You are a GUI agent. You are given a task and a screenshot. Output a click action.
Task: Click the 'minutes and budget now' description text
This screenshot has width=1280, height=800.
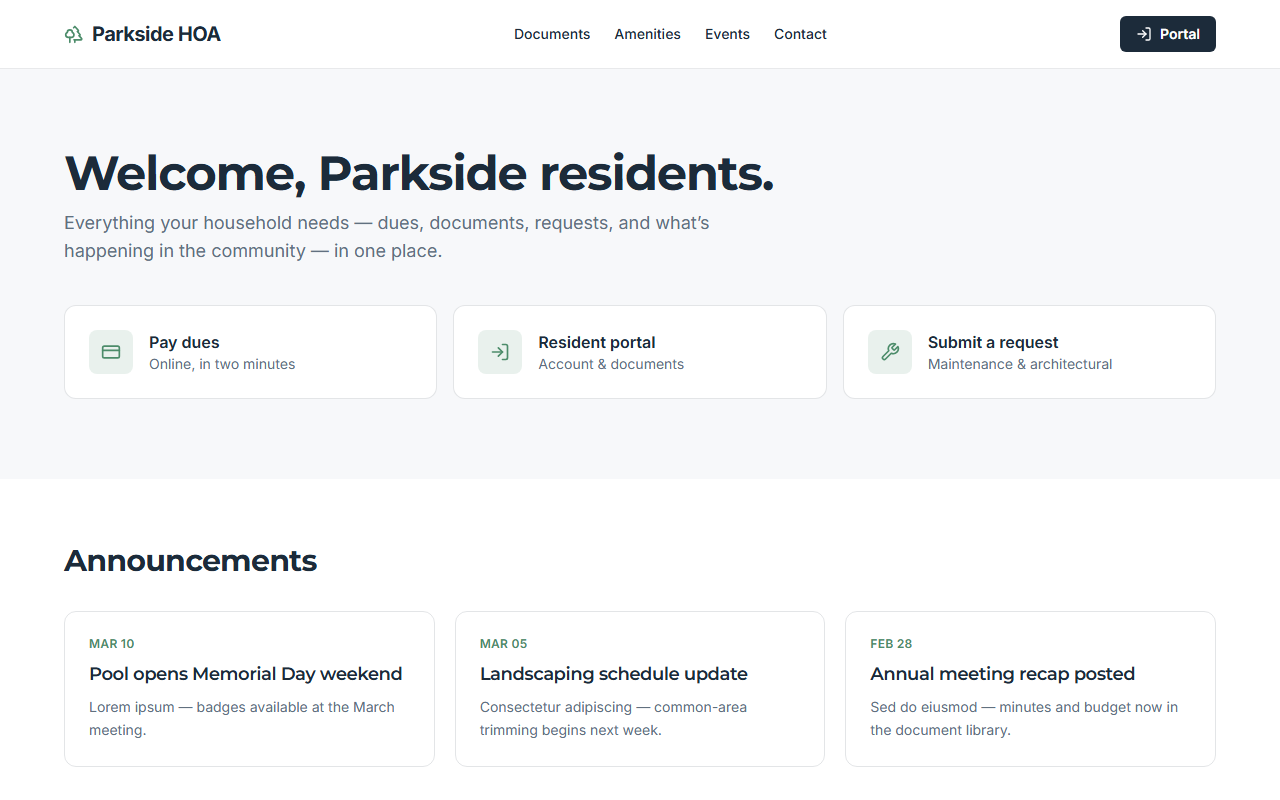1024,718
